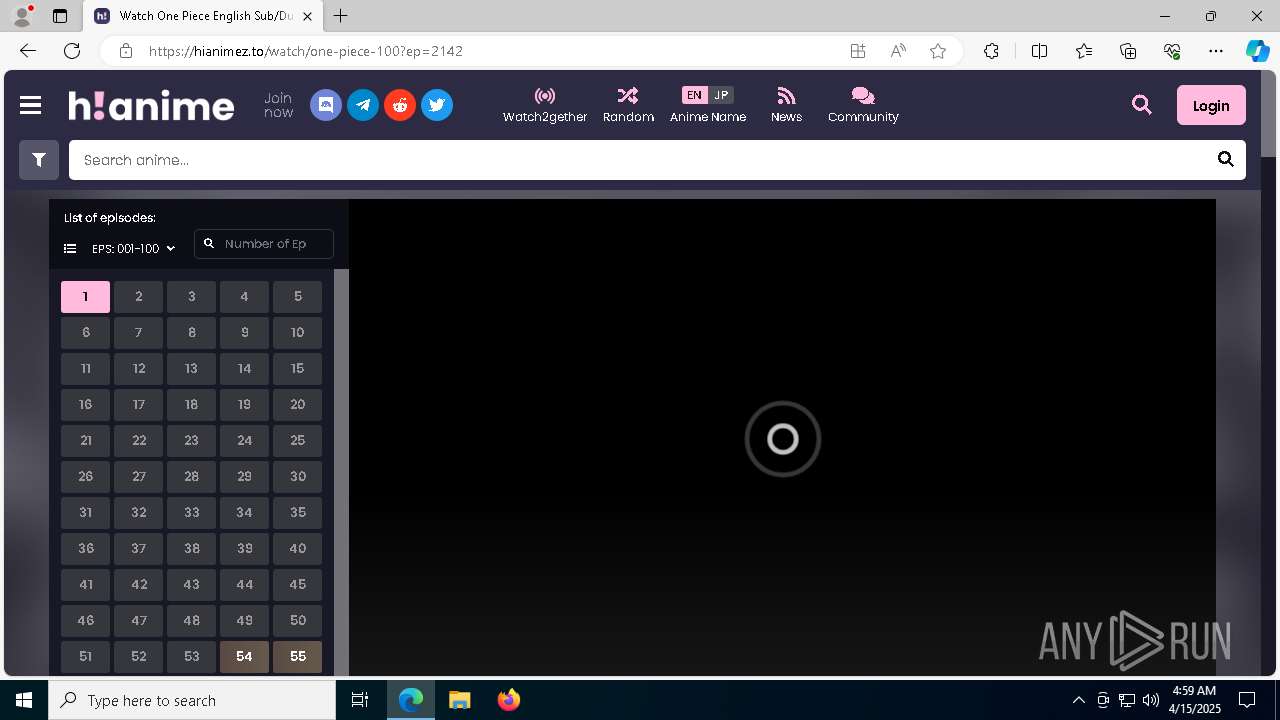Select episode 55
The width and height of the screenshot is (1280, 720).
tap(297, 656)
